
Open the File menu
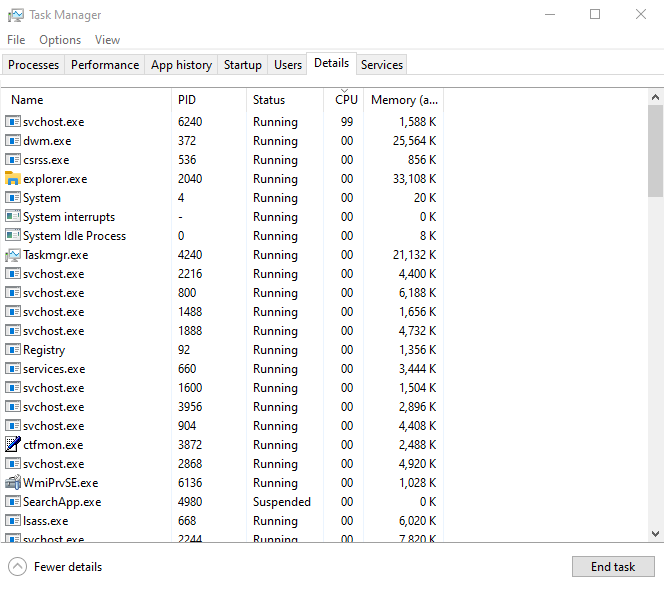[16, 40]
